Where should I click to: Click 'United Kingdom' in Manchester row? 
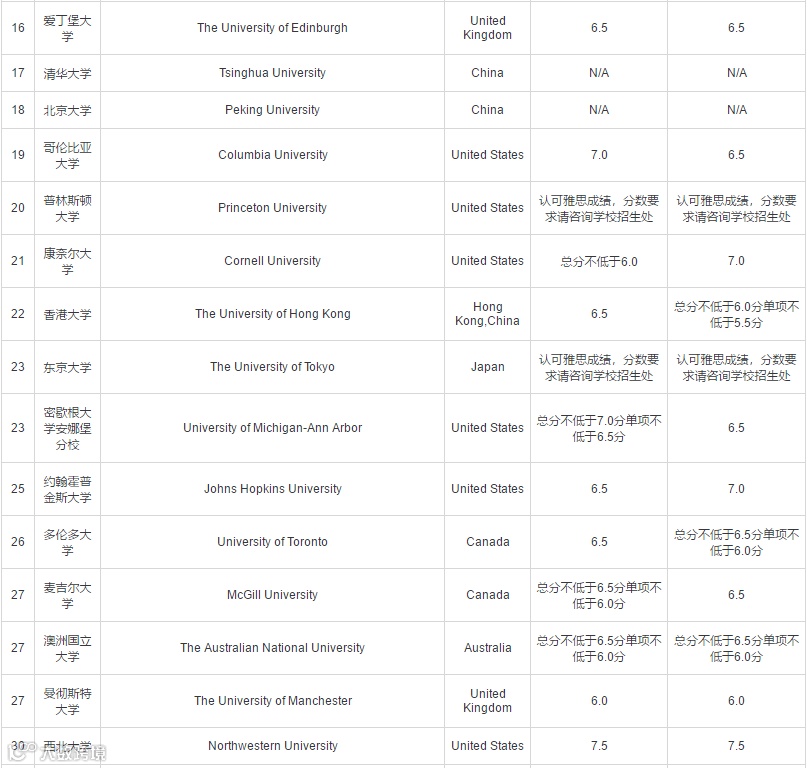pyautogui.click(x=488, y=701)
